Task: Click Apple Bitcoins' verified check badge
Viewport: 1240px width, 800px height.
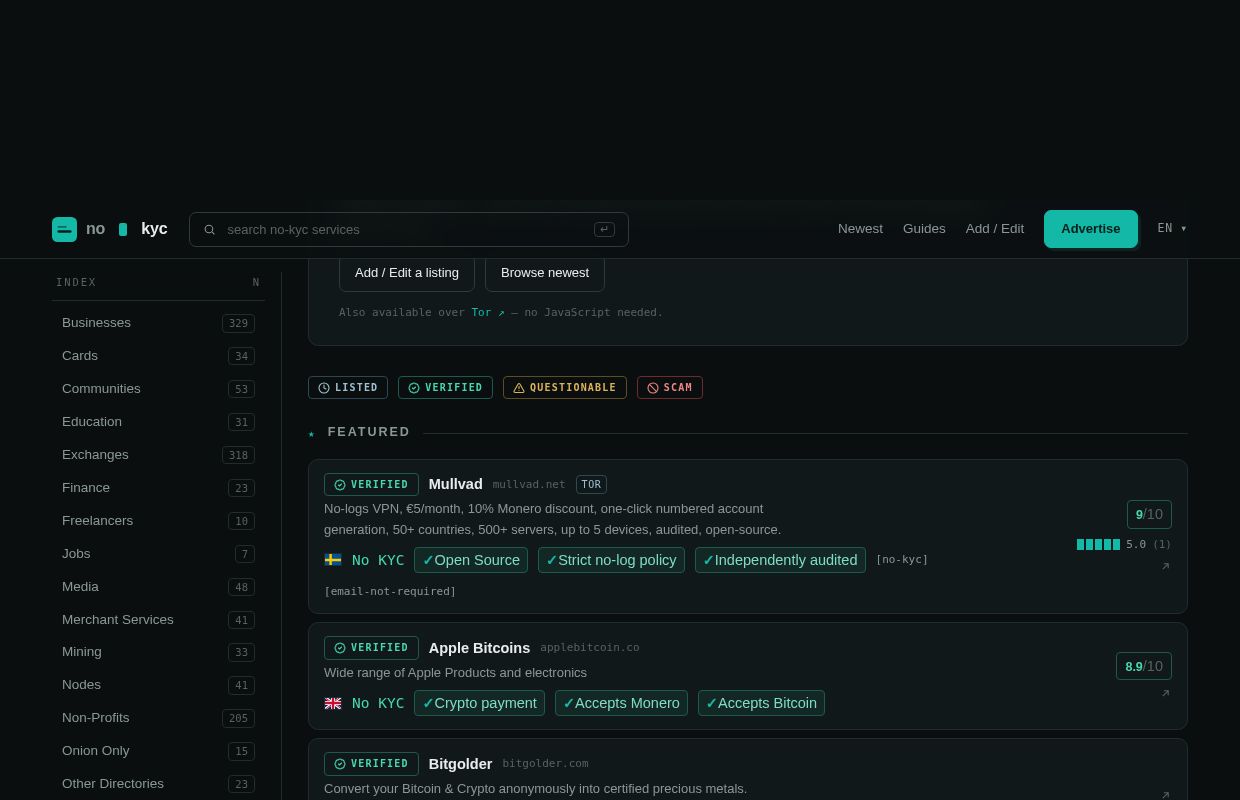Action: [371, 647]
